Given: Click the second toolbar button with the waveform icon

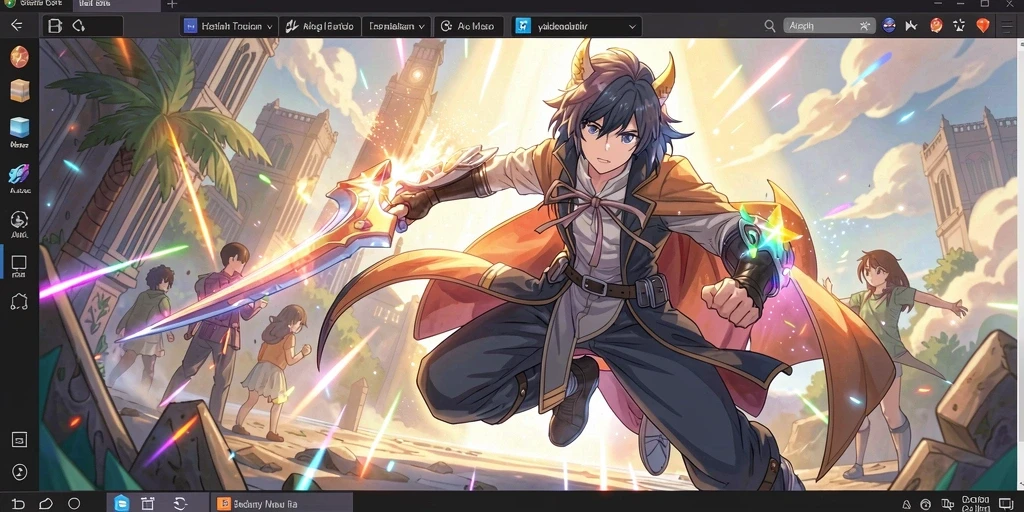Looking at the screenshot, I should click(x=320, y=26).
